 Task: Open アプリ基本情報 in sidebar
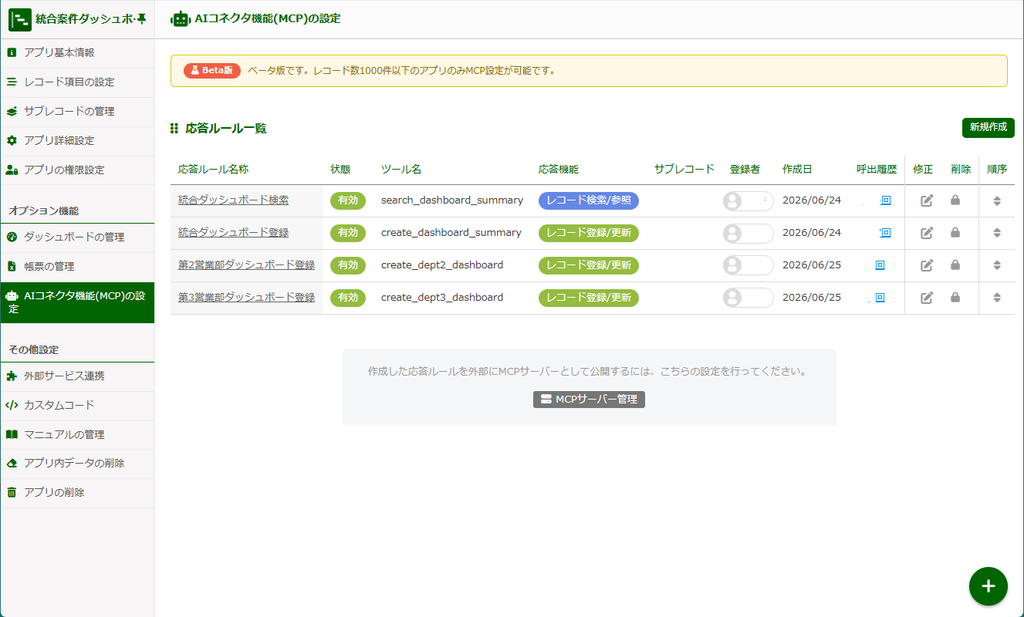point(78,53)
